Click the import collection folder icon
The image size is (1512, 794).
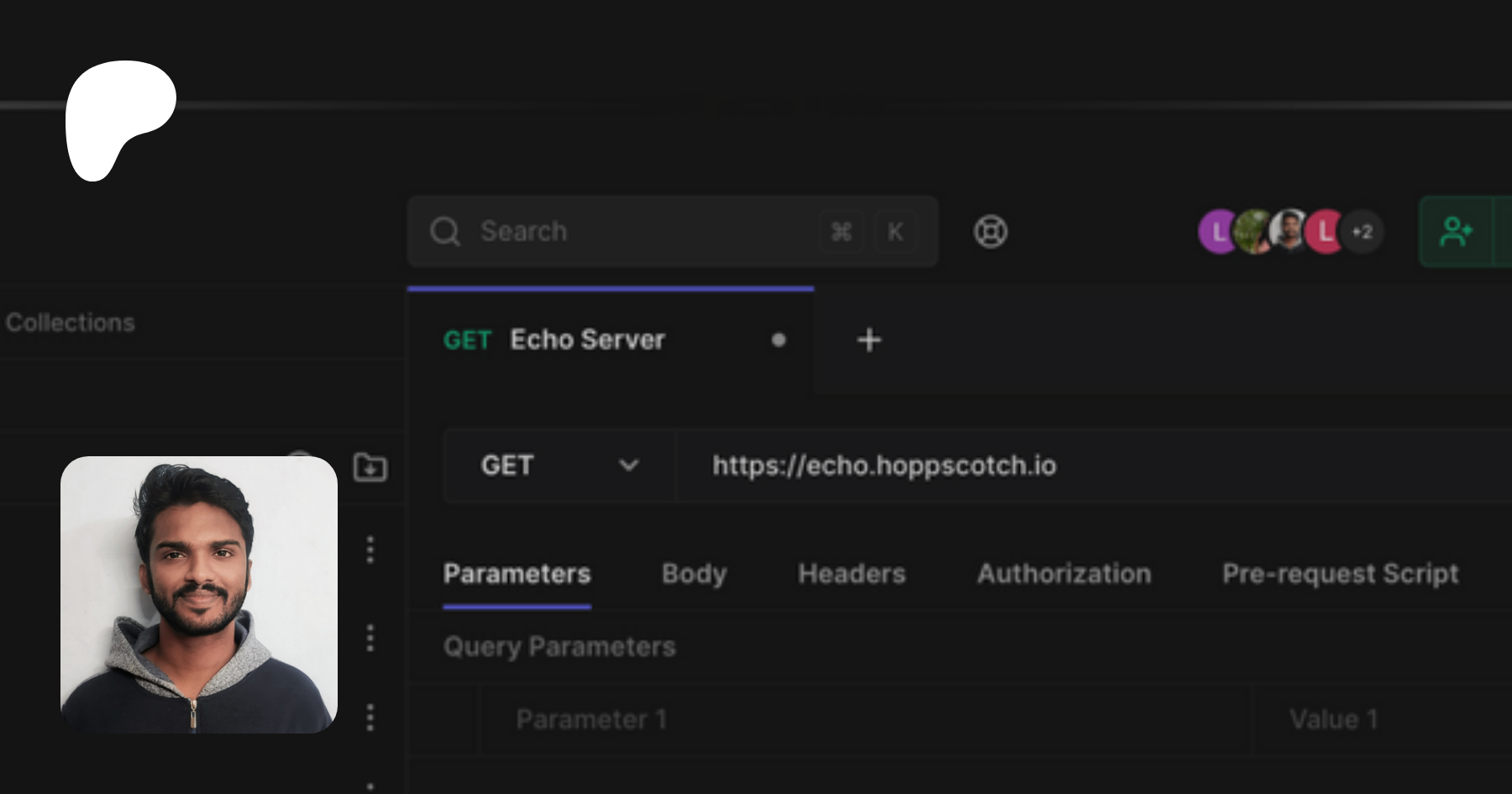pos(370,466)
